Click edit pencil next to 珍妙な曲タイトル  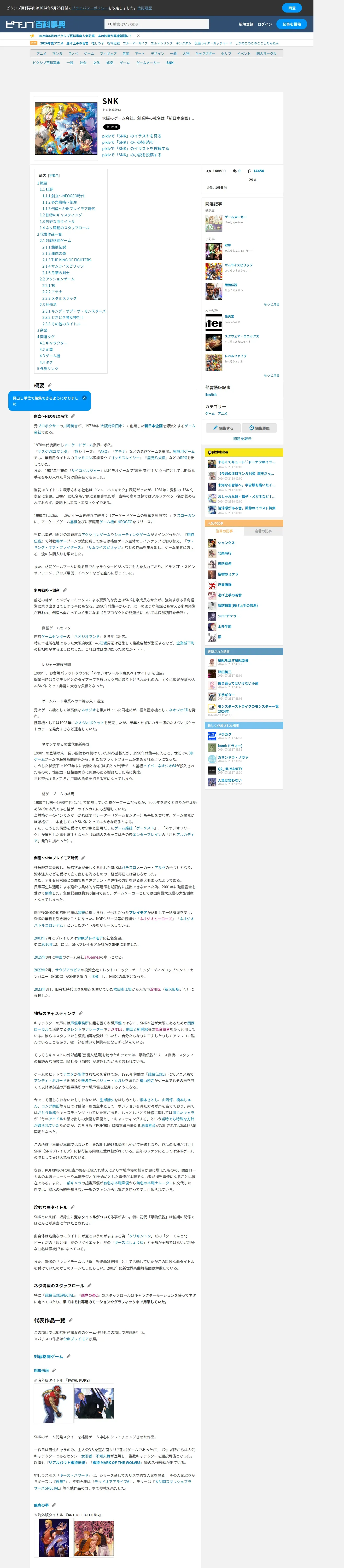(x=72, y=1207)
